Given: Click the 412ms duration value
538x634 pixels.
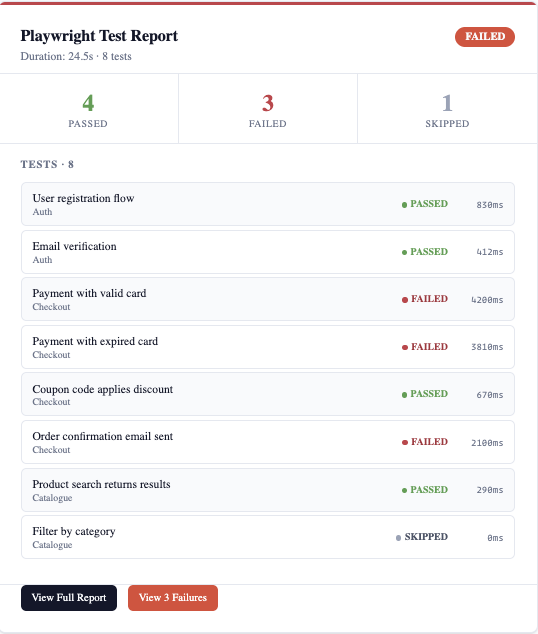Looking at the screenshot, I should [490, 252].
